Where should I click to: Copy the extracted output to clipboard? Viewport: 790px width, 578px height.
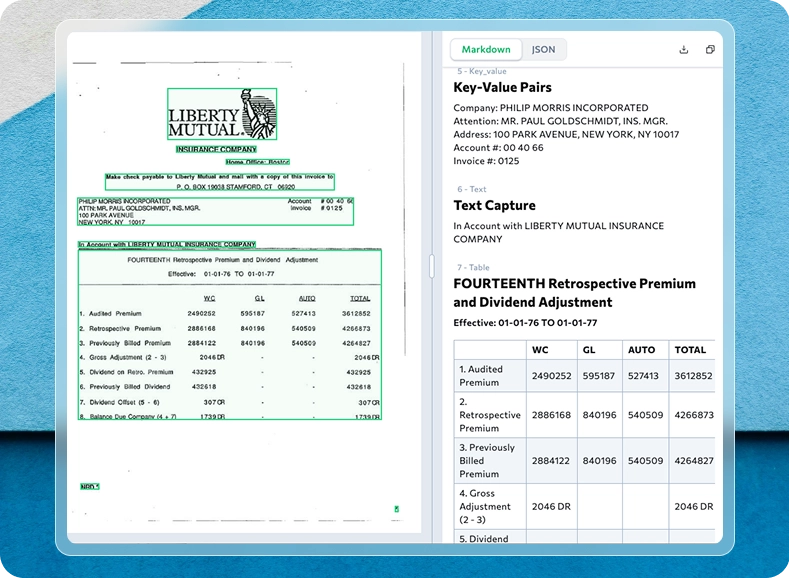tap(710, 49)
